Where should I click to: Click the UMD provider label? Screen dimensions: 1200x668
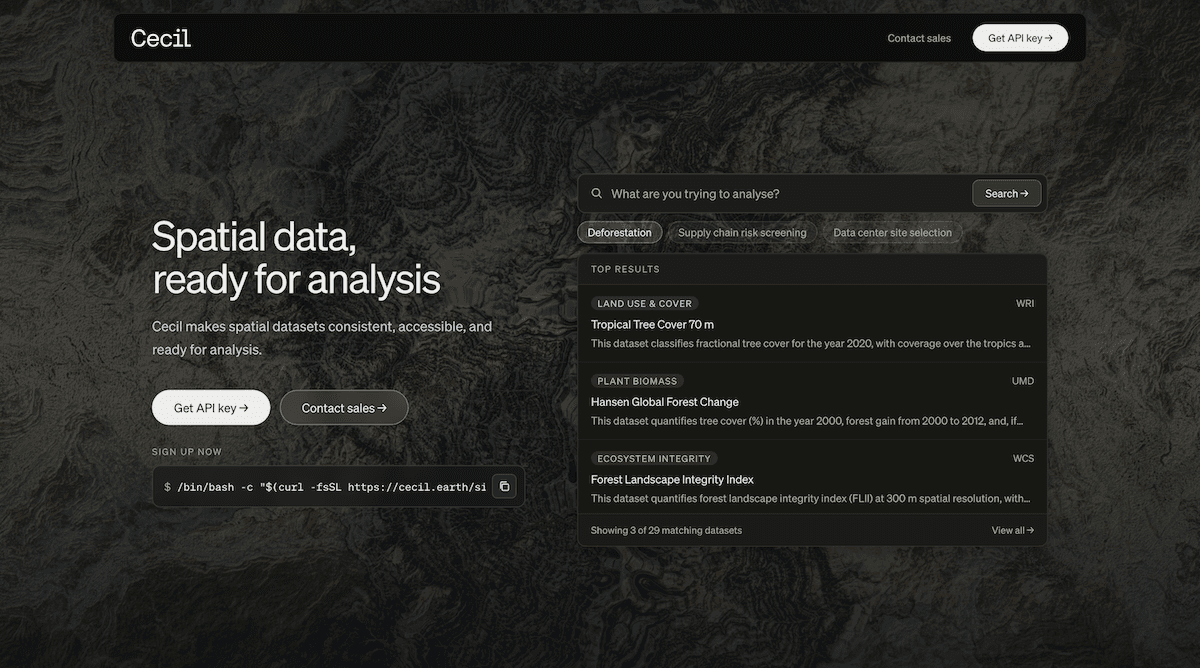1023,381
